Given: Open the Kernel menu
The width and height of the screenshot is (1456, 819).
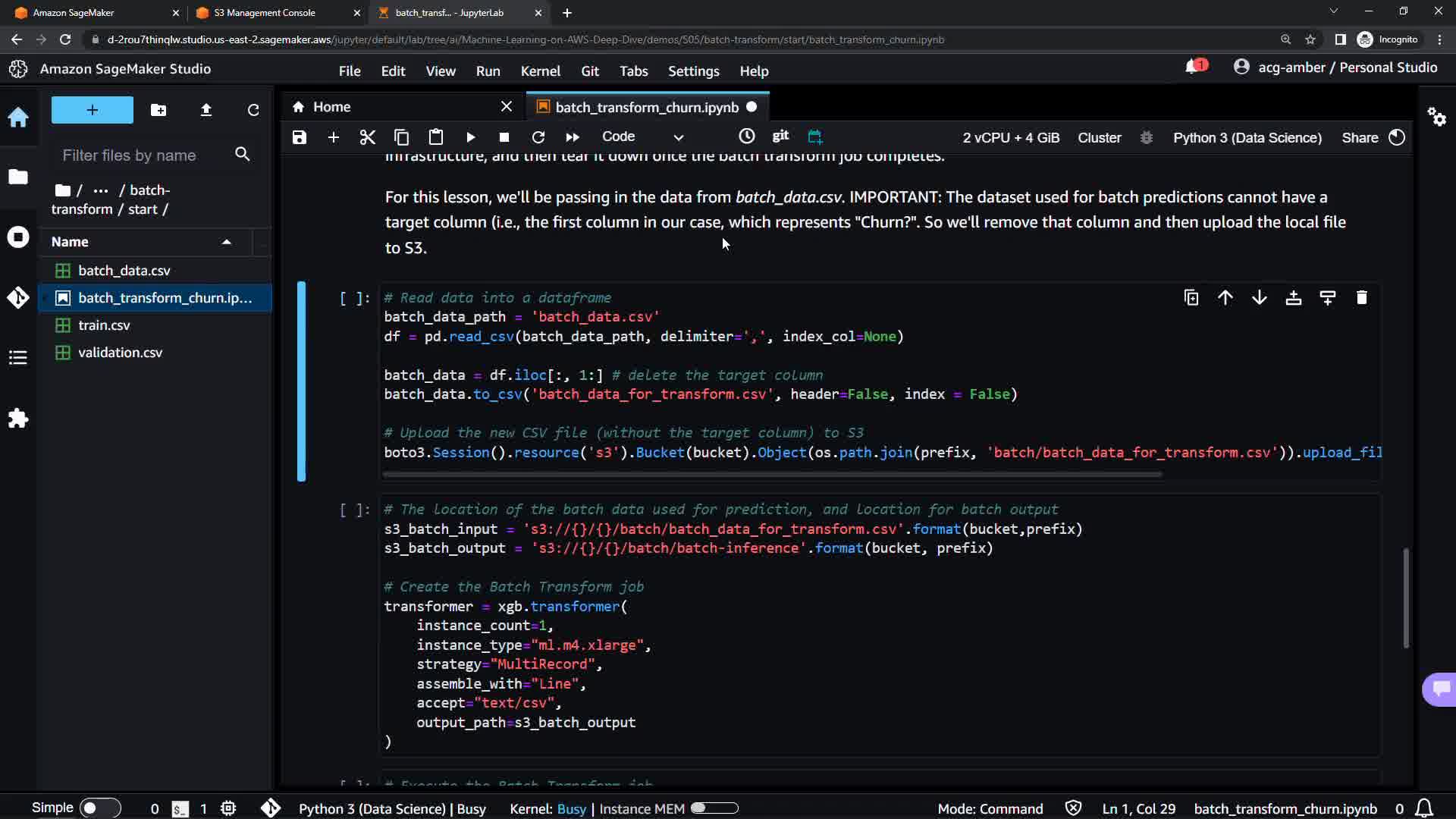Looking at the screenshot, I should tap(540, 71).
